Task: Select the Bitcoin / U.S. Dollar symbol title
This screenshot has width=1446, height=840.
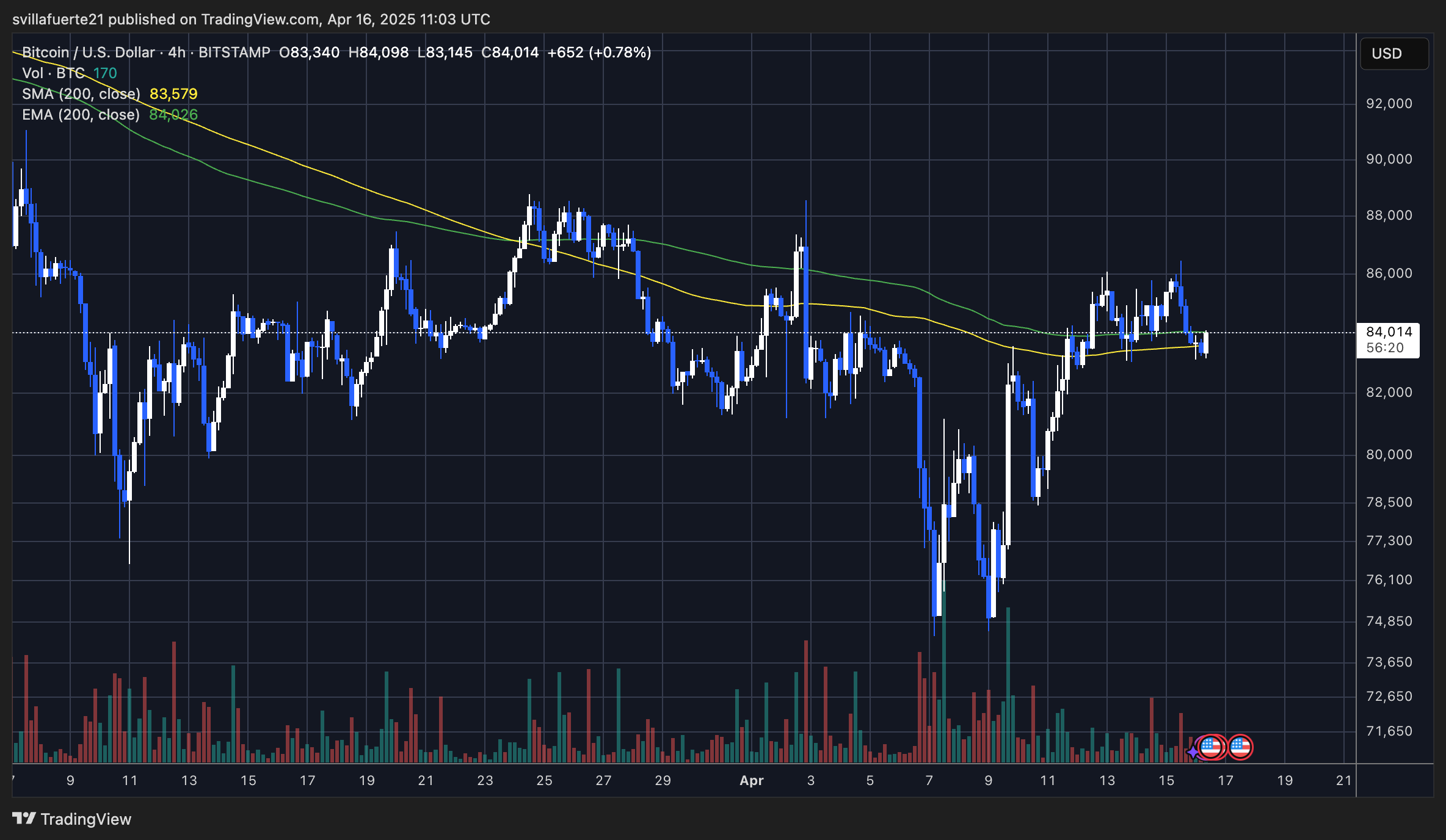Action: 87,52
